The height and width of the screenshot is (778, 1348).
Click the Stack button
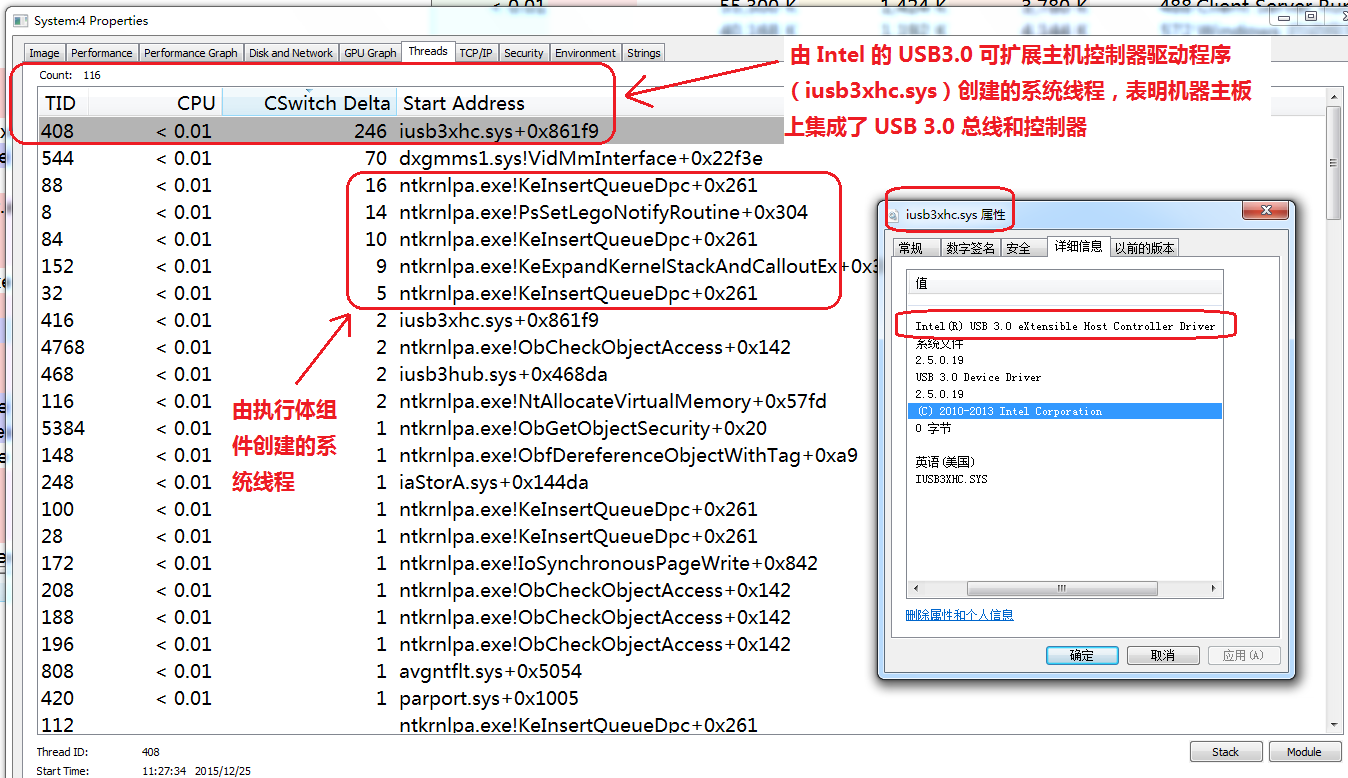pyautogui.click(x=1225, y=752)
